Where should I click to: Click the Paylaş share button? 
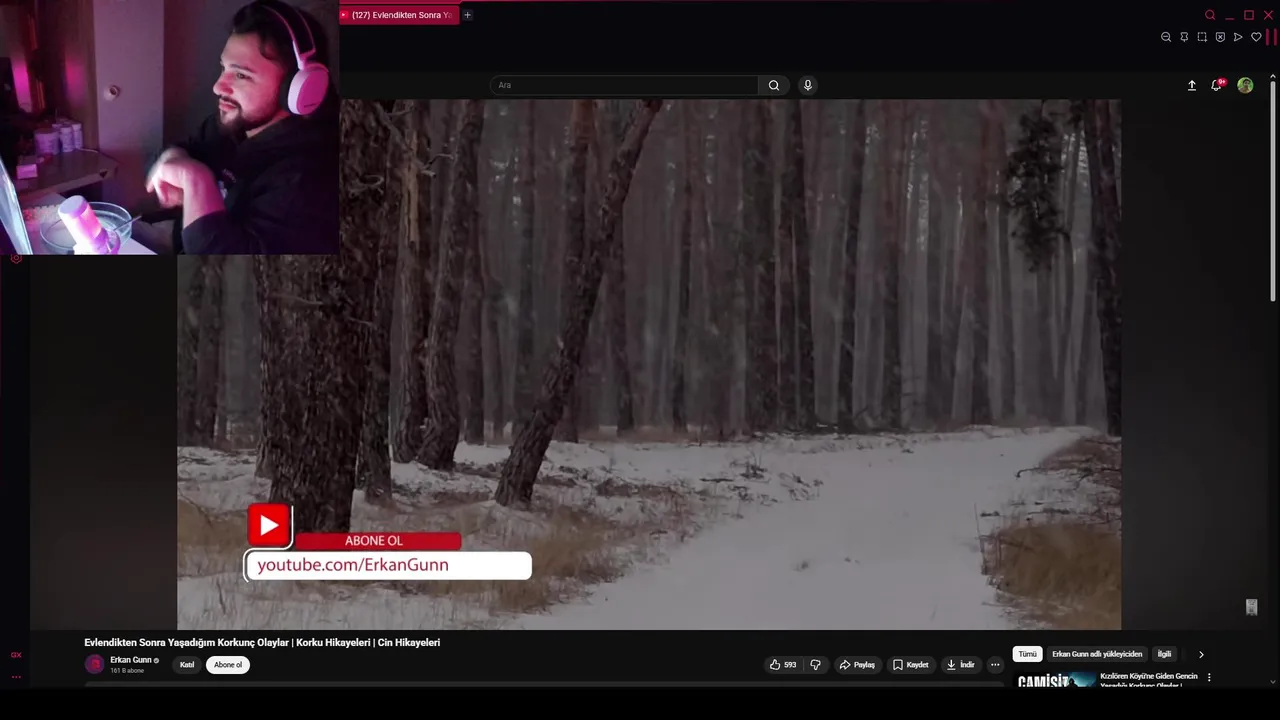click(x=857, y=665)
